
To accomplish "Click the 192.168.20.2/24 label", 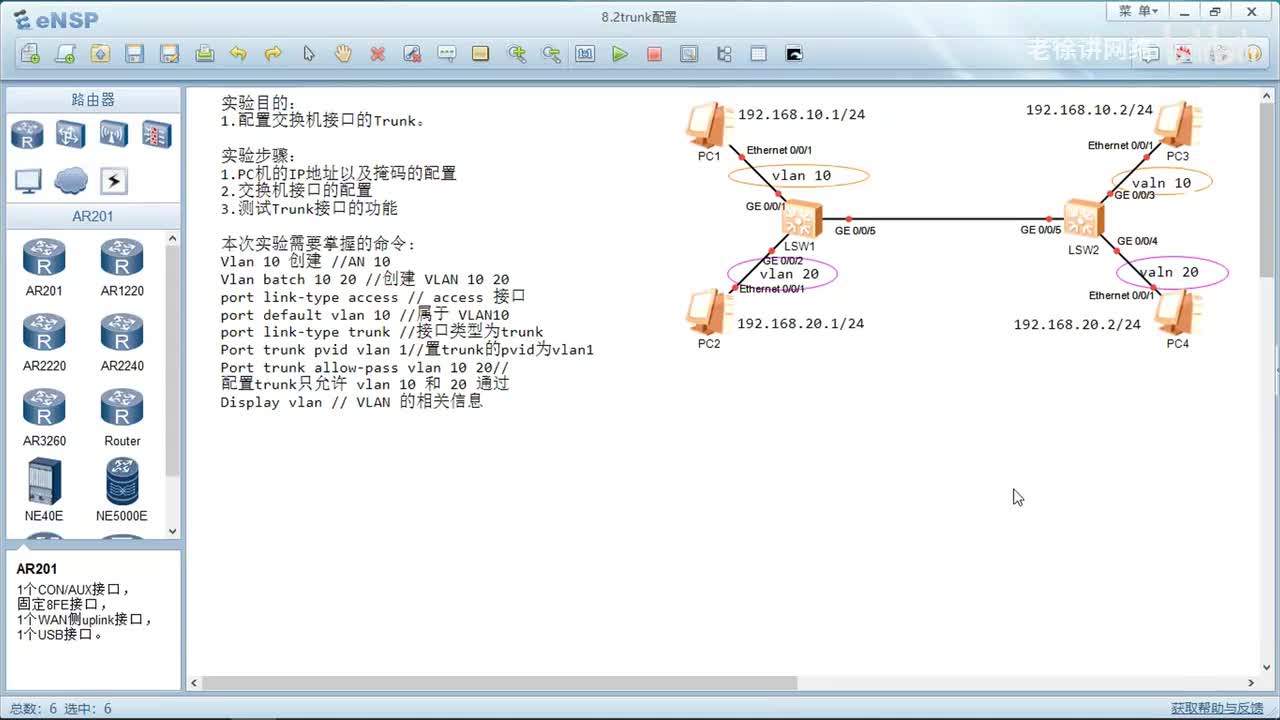I will [1077, 324].
